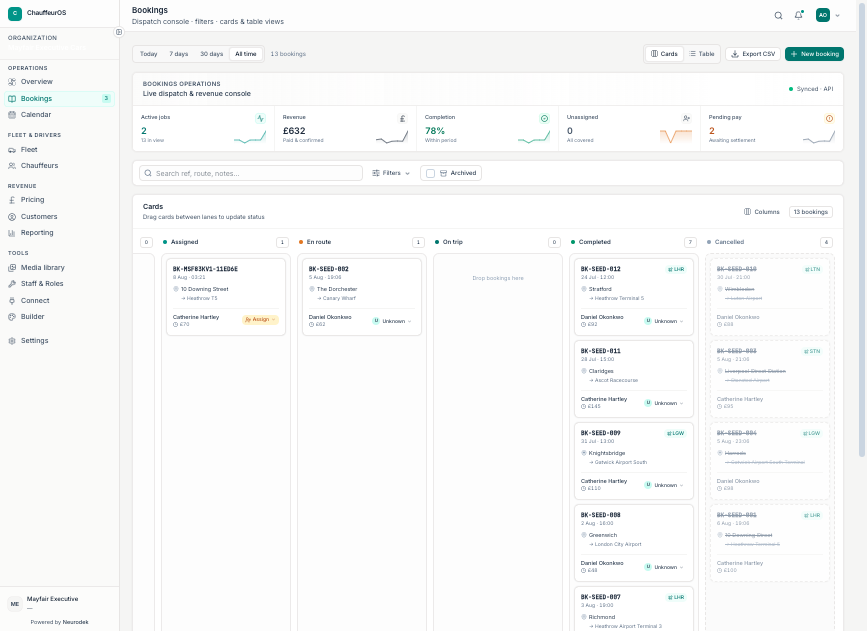Image resolution: width=867 pixels, height=631 pixels.
Task: Click the Columns layout icon
Action: tap(748, 212)
